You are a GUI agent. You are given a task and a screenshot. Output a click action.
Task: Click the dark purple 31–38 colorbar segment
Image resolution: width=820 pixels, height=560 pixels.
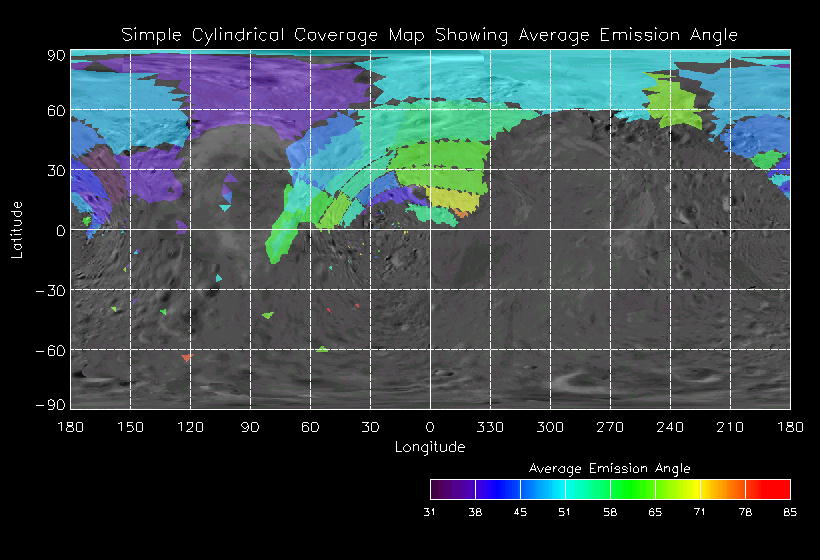click(452, 489)
